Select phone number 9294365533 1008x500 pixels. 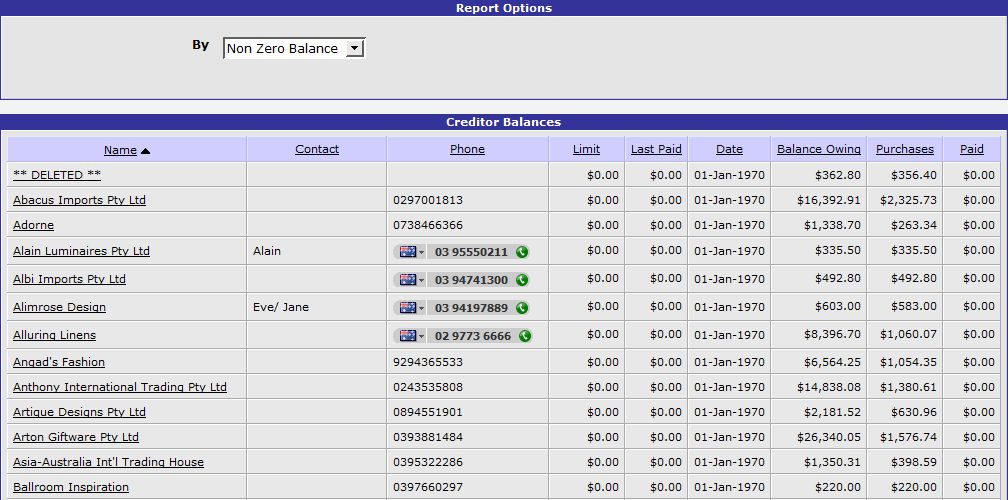428,362
